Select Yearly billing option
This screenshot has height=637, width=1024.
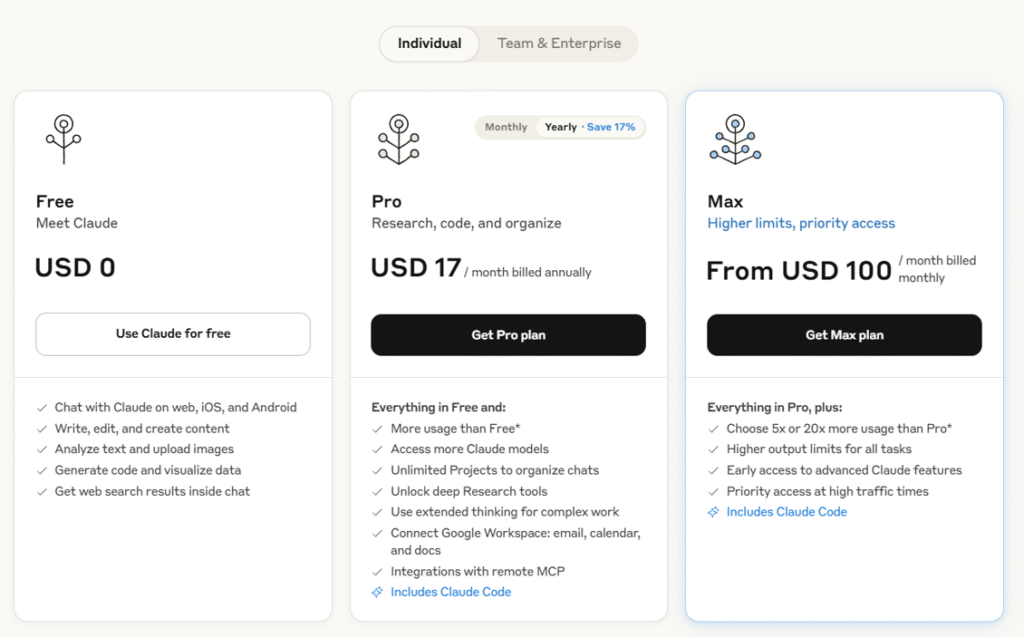561,127
